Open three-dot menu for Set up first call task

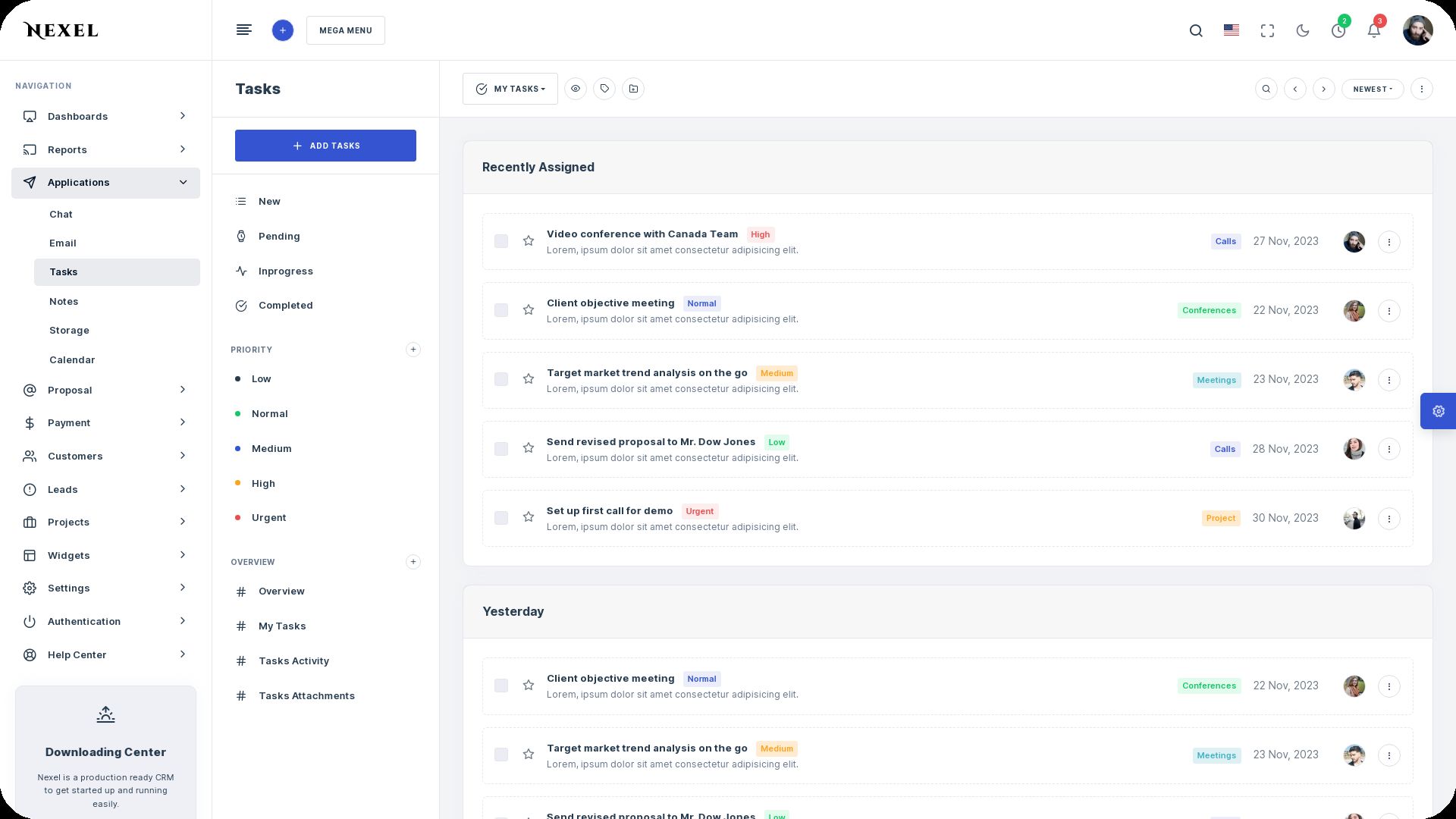pyautogui.click(x=1389, y=519)
